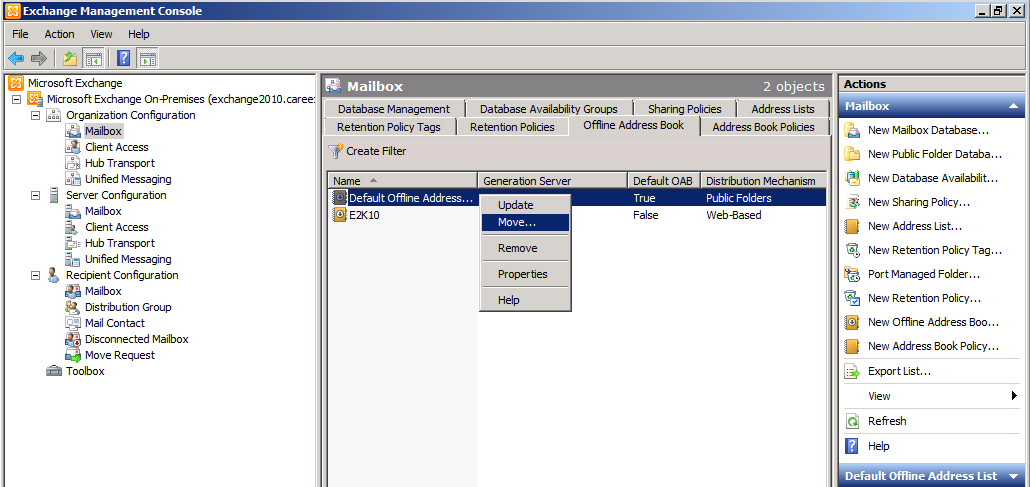Viewport: 1030px width, 487px height.
Task: Click the Web-Based cell in E2K10 row
Action: [734, 215]
